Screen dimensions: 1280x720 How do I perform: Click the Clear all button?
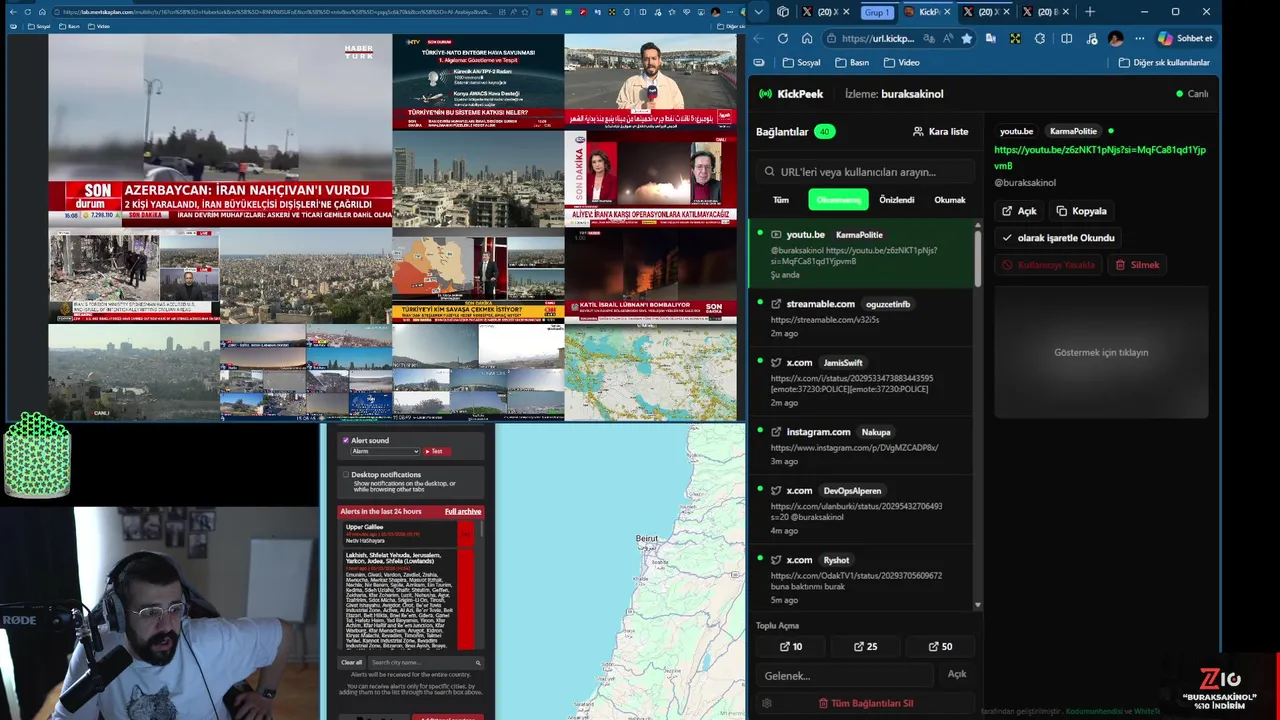click(x=352, y=662)
